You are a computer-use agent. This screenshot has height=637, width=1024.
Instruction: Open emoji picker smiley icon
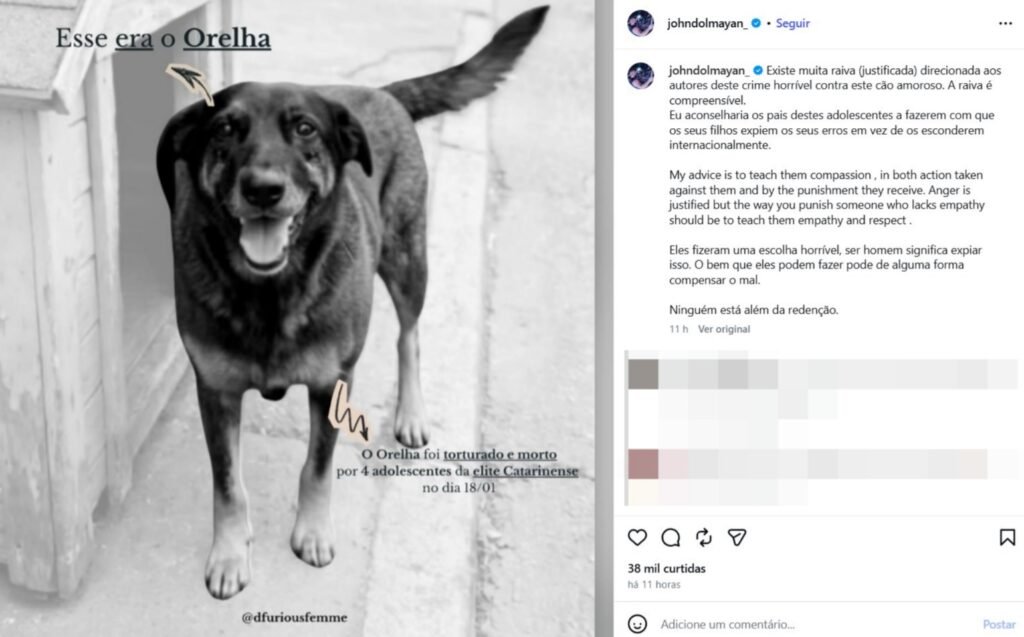(x=637, y=624)
